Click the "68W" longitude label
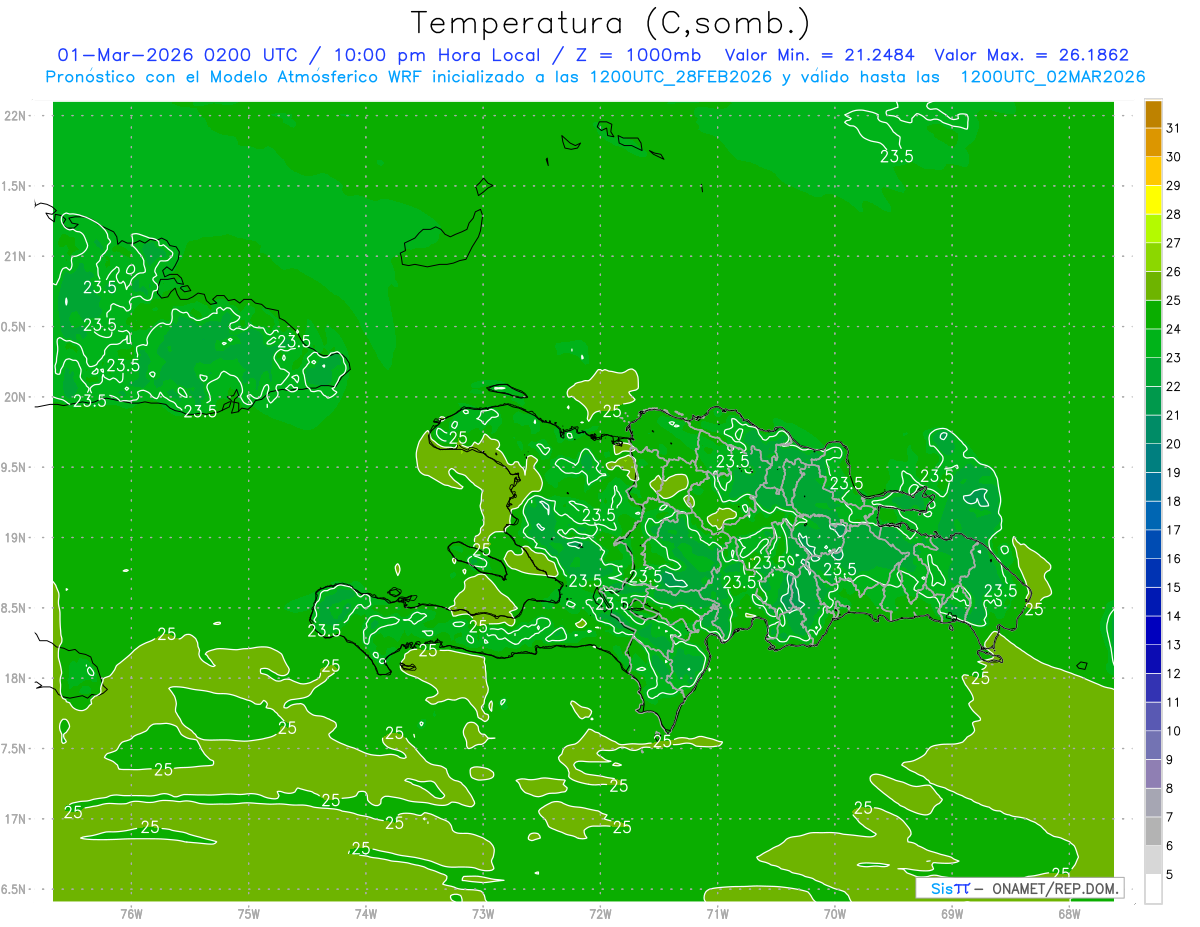This screenshot has height=927, width=1200. 1069,913
